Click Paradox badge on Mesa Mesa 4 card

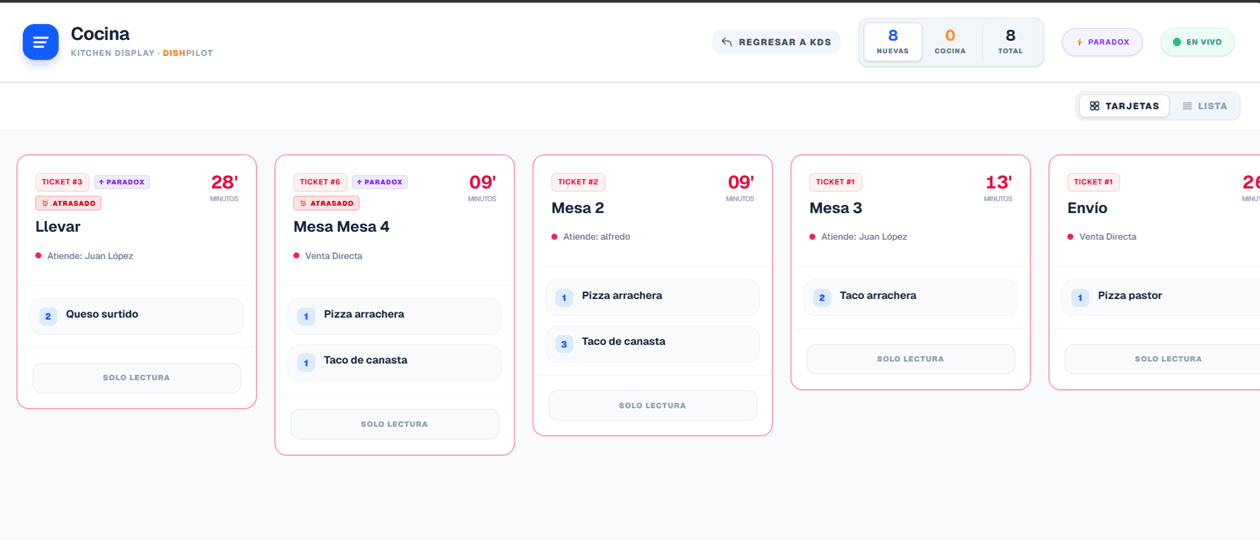(x=380, y=182)
